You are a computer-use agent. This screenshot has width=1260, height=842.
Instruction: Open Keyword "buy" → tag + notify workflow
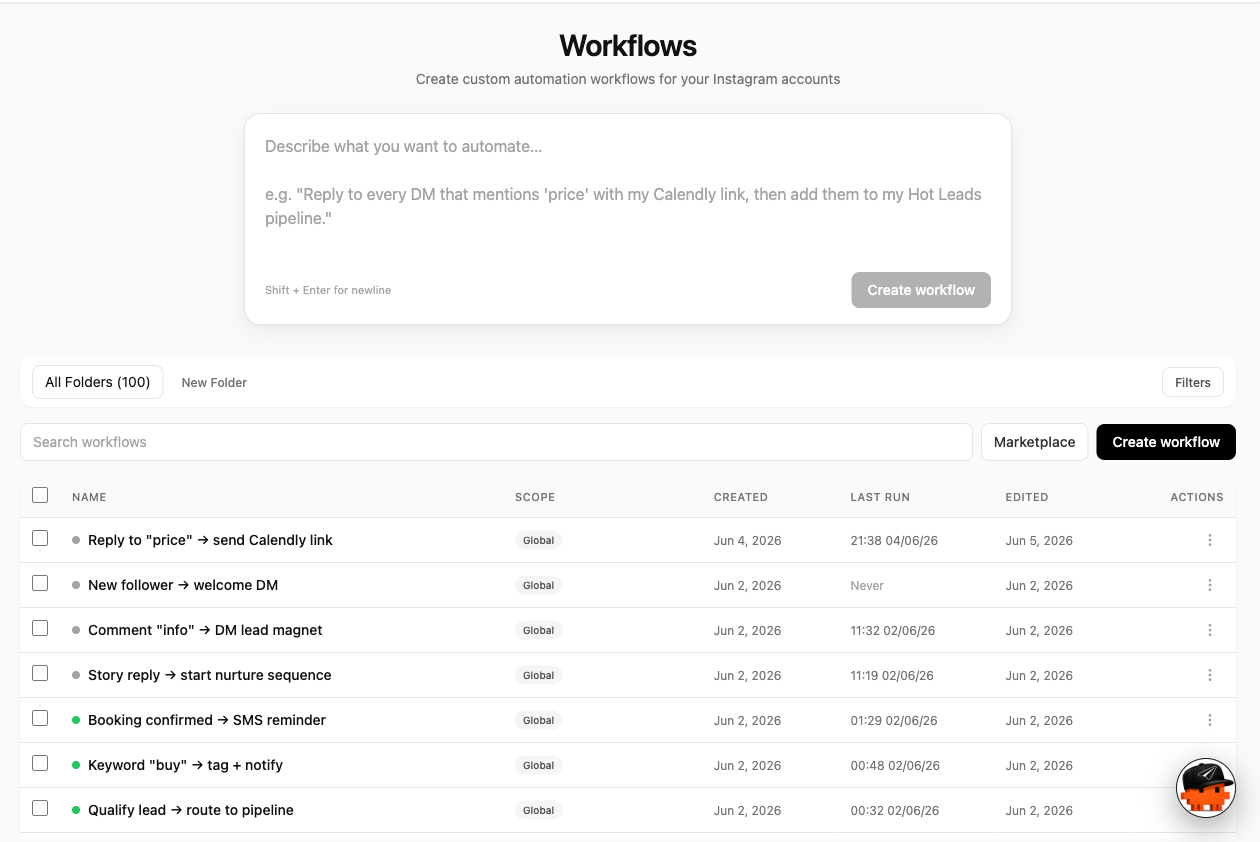tap(185, 765)
